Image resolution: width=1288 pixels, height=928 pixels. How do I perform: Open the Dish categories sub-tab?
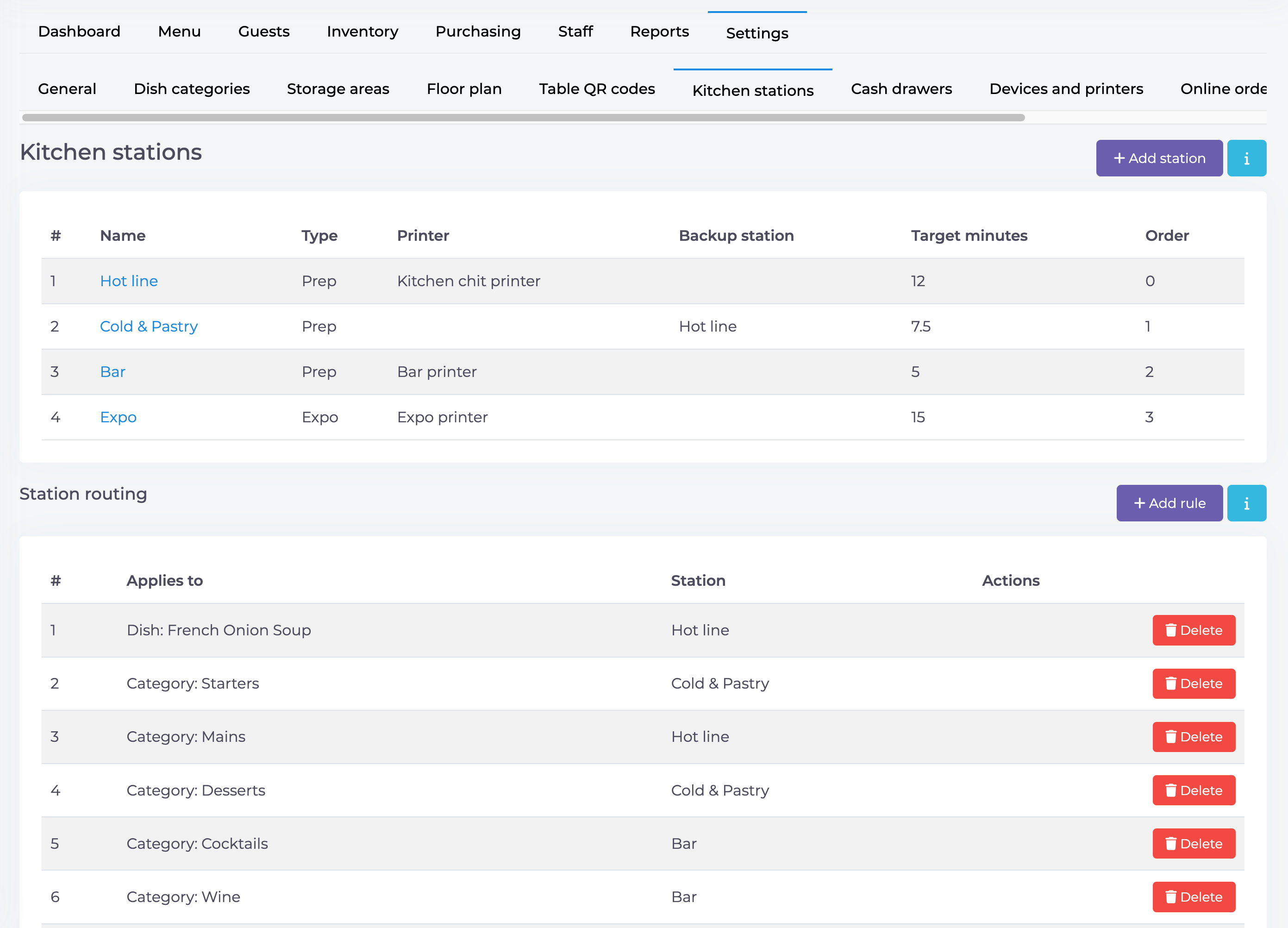pos(192,89)
